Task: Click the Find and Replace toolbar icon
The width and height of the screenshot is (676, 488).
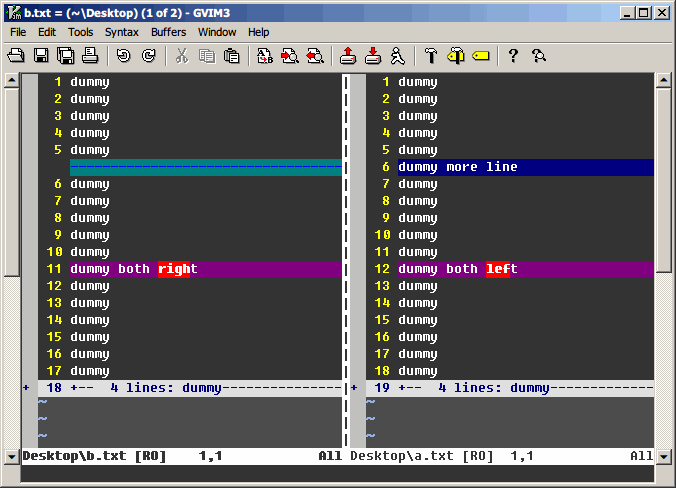Action: point(265,56)
